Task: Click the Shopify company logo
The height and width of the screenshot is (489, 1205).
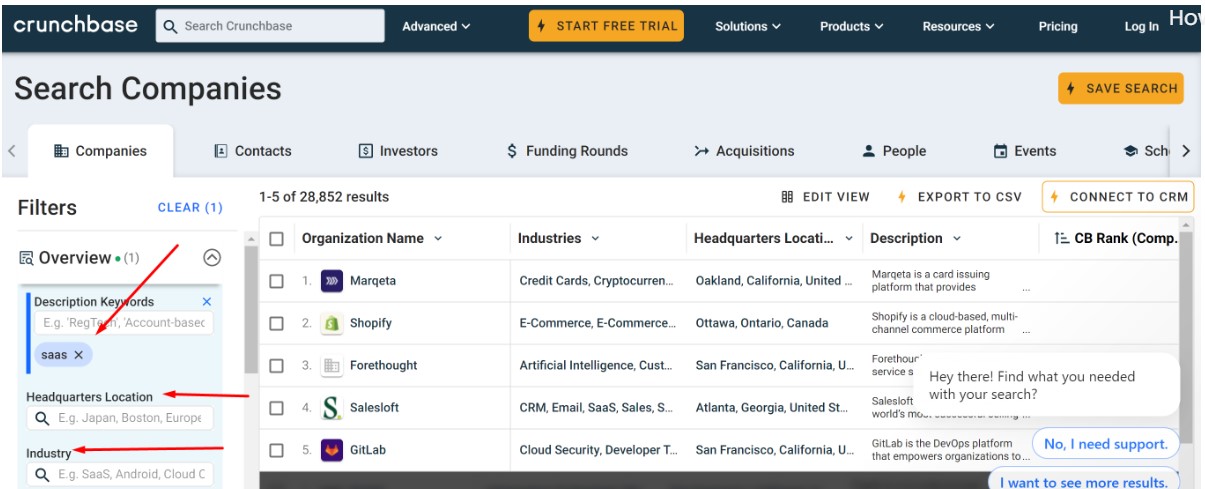Action: coord(332,323)
